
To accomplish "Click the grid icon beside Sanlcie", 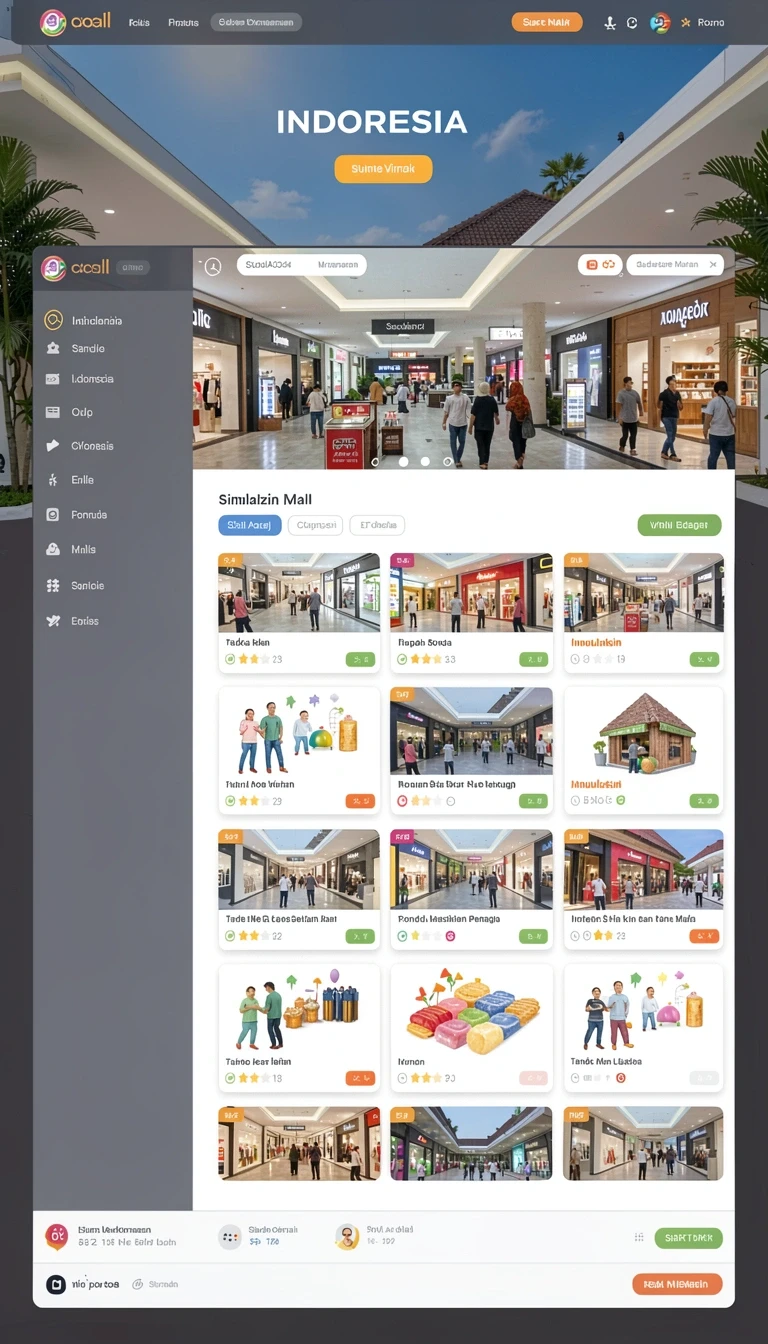I will point(53,585).
